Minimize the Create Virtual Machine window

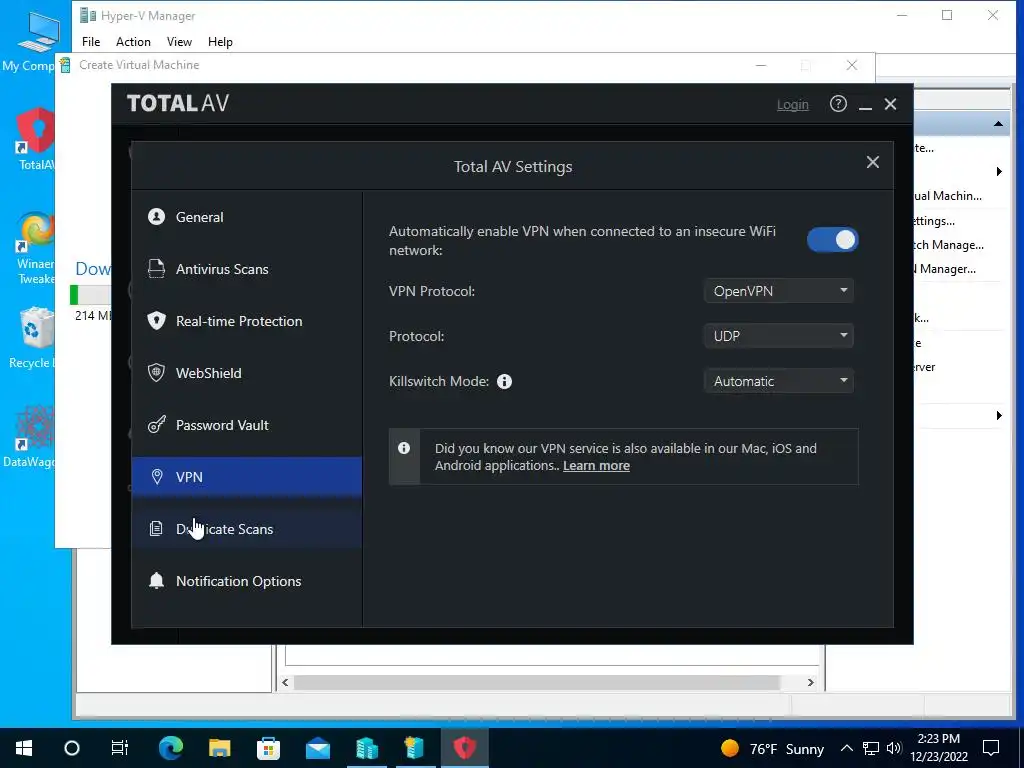coord(761,65)
